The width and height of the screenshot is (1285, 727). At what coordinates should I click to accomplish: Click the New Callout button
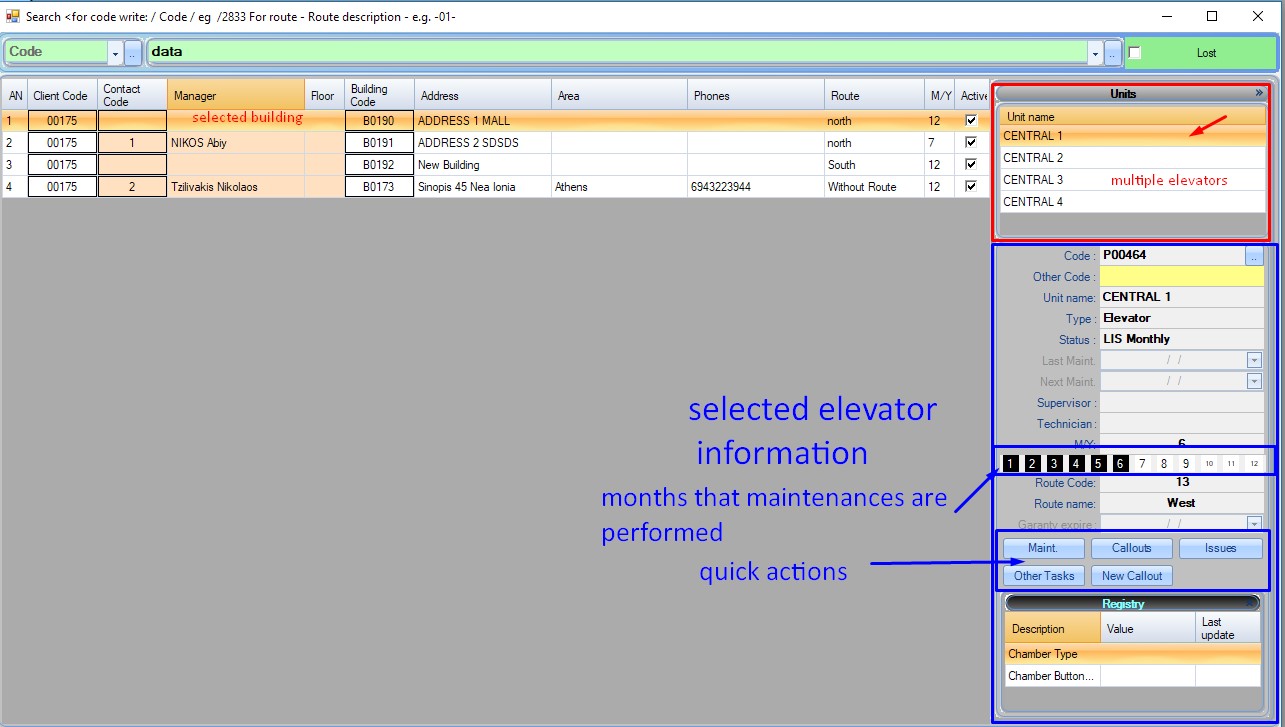coord(1131,576)
